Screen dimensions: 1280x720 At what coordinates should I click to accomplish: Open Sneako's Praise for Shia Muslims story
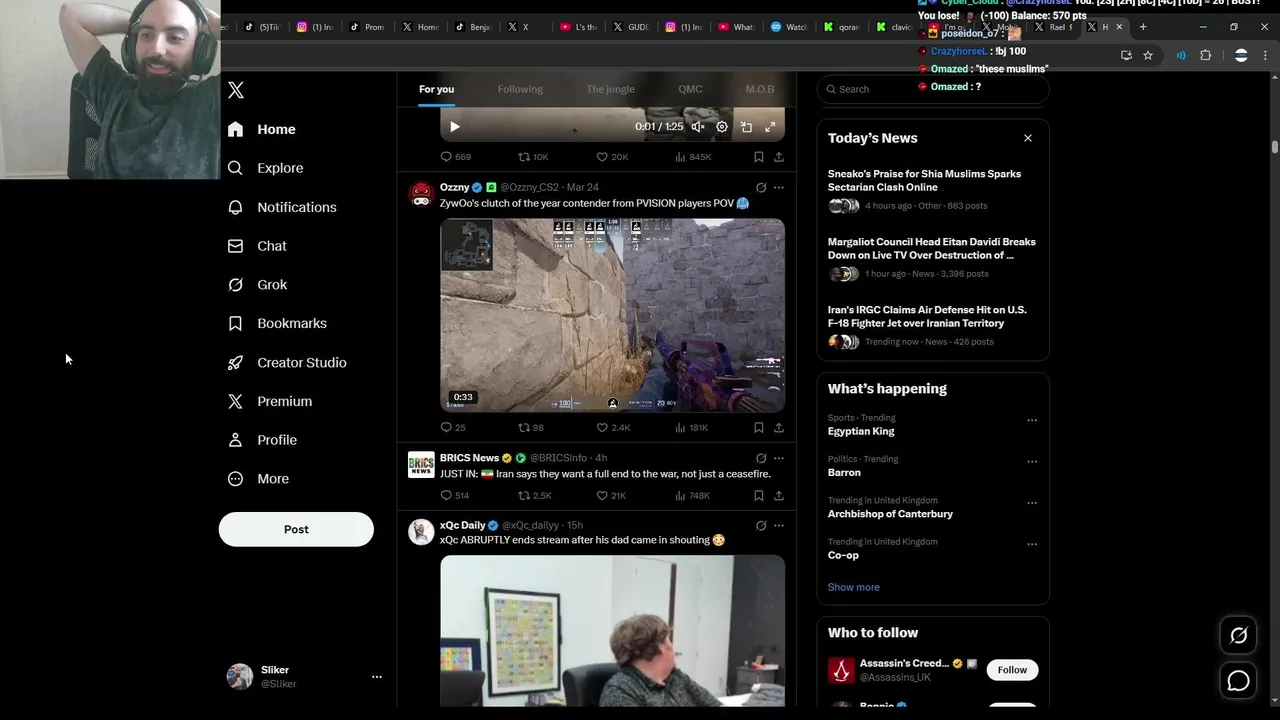click(x=924, y=180)
